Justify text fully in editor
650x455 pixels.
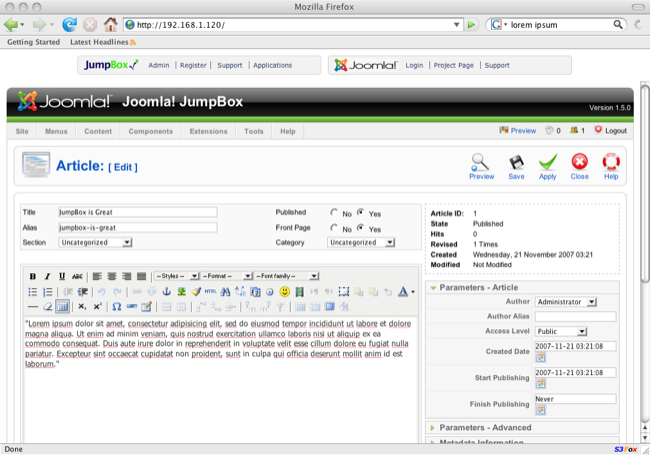141,276
